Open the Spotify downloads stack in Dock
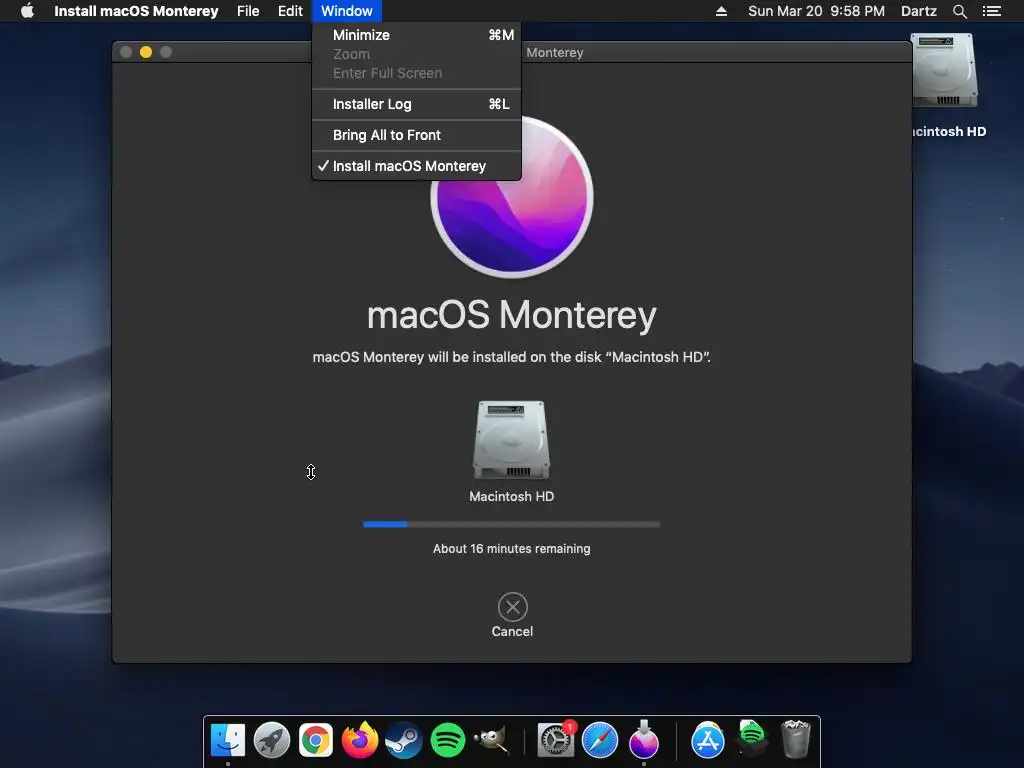 (x=752, y=739)
